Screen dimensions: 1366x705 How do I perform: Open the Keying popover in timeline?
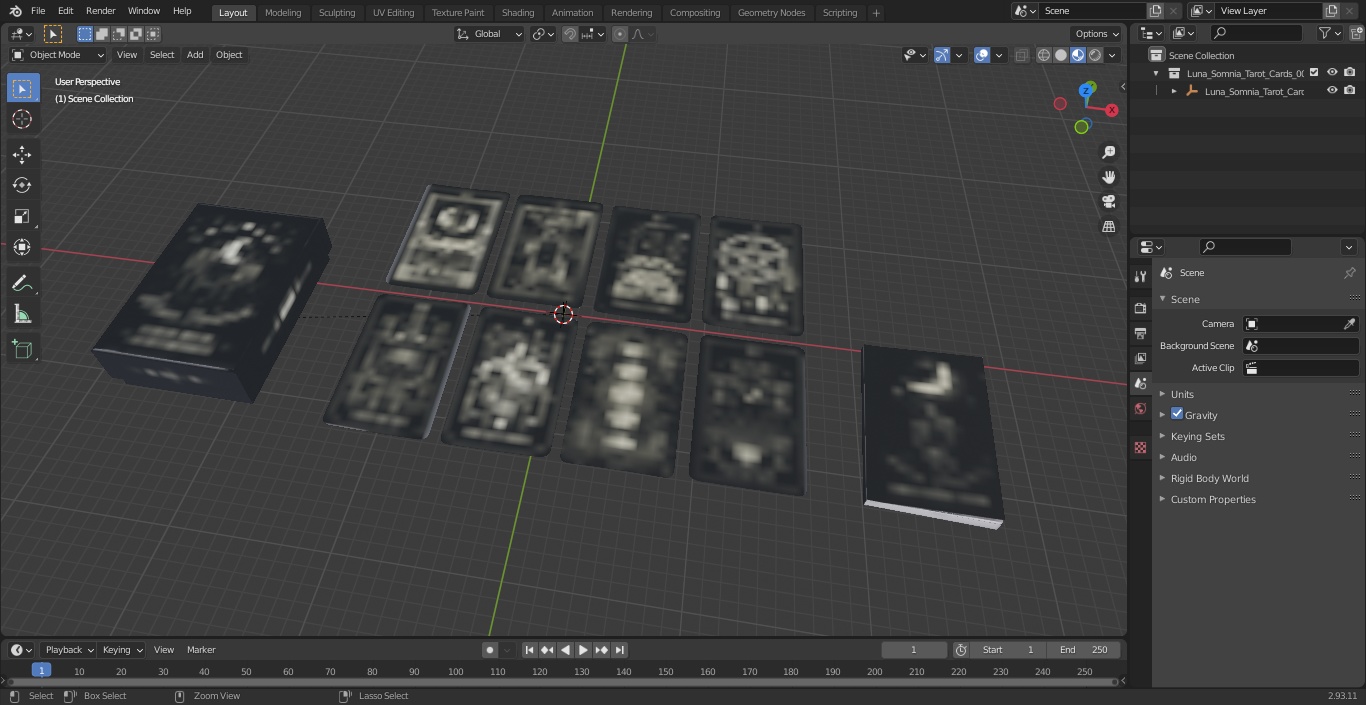(x=122, y=650)
